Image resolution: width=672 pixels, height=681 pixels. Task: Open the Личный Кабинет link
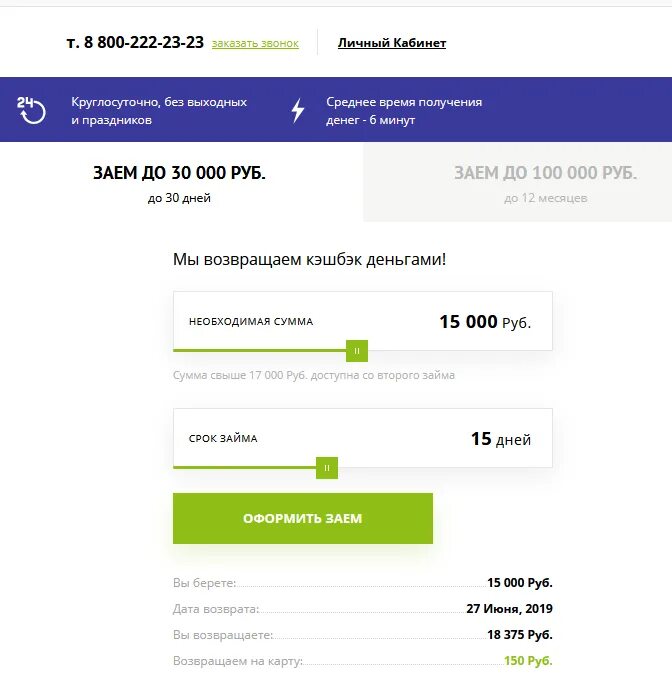(392, 43)
